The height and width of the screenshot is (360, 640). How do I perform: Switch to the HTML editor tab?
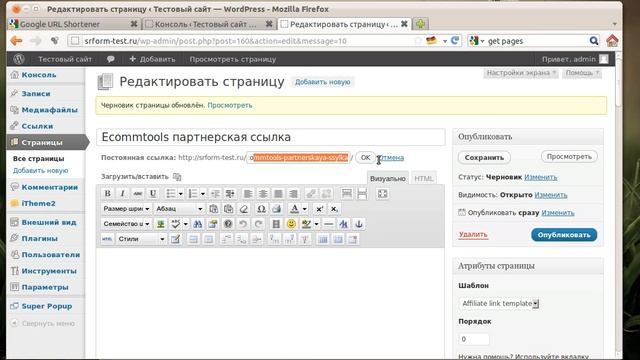pos(423,178)
